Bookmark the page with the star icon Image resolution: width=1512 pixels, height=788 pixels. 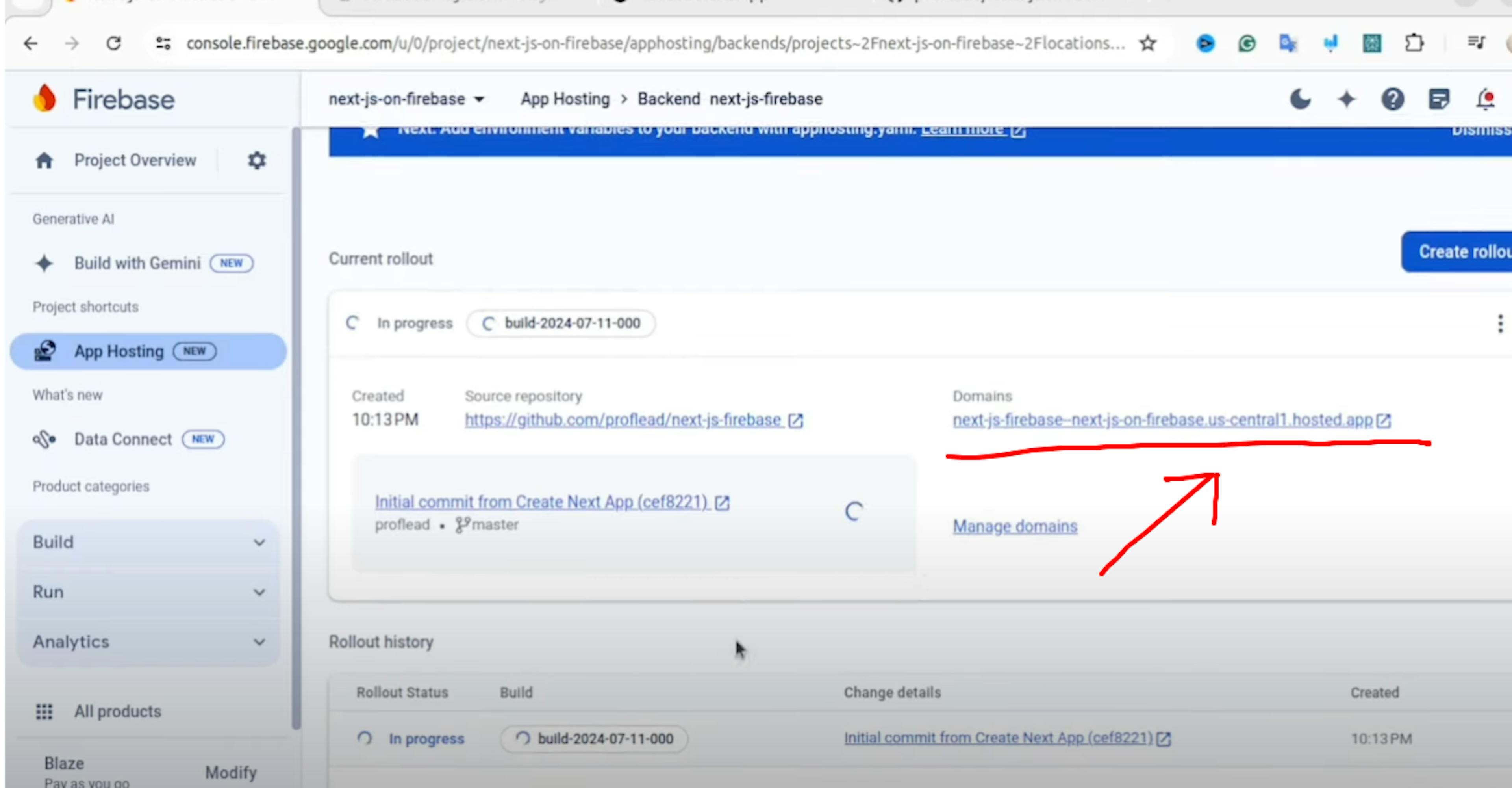pos(1147,43)
